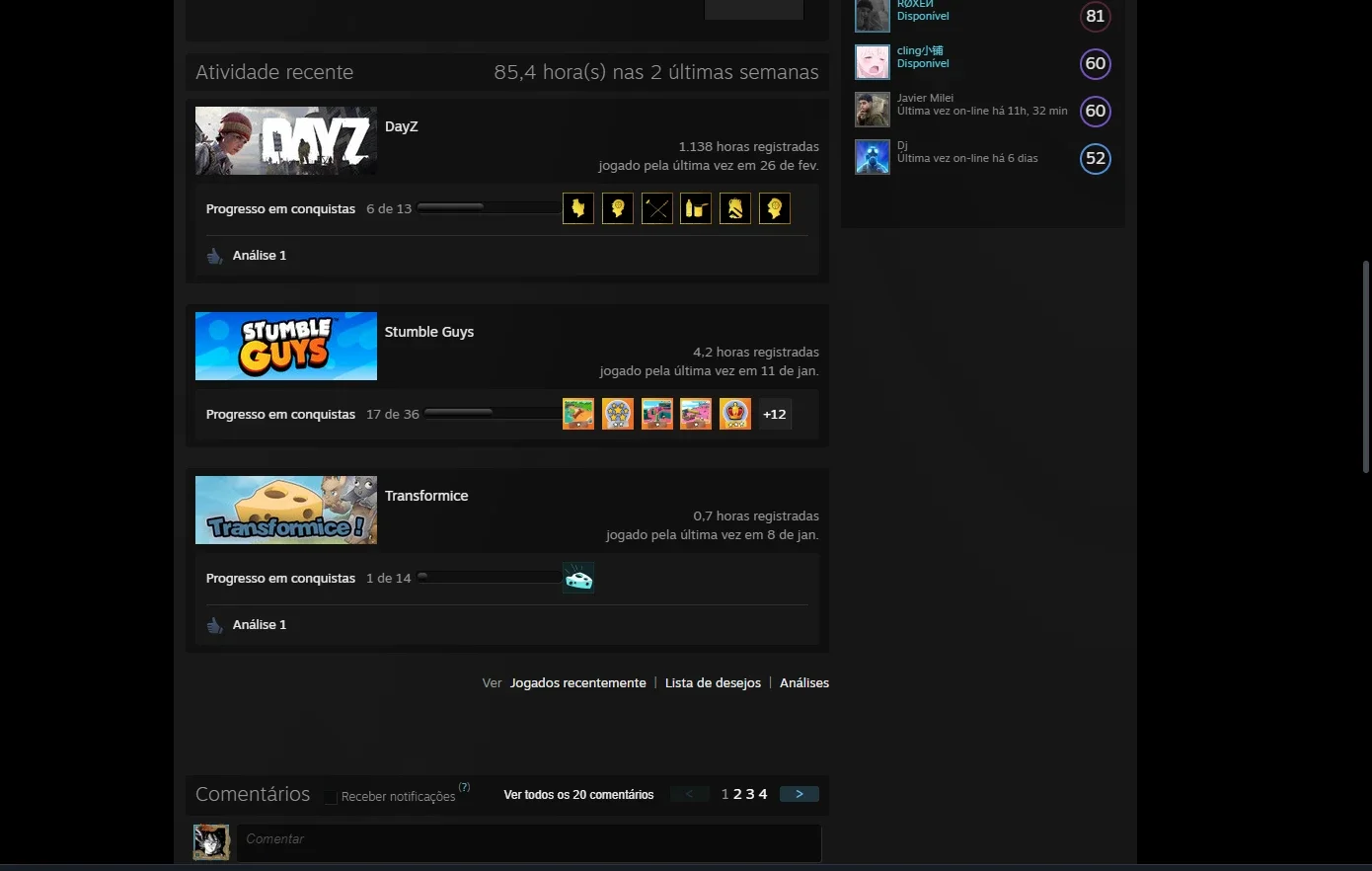The image size is (1372, 871).
Task: Open fourth DayZ achievement badge icon
Action: click(x=696, y=208)
